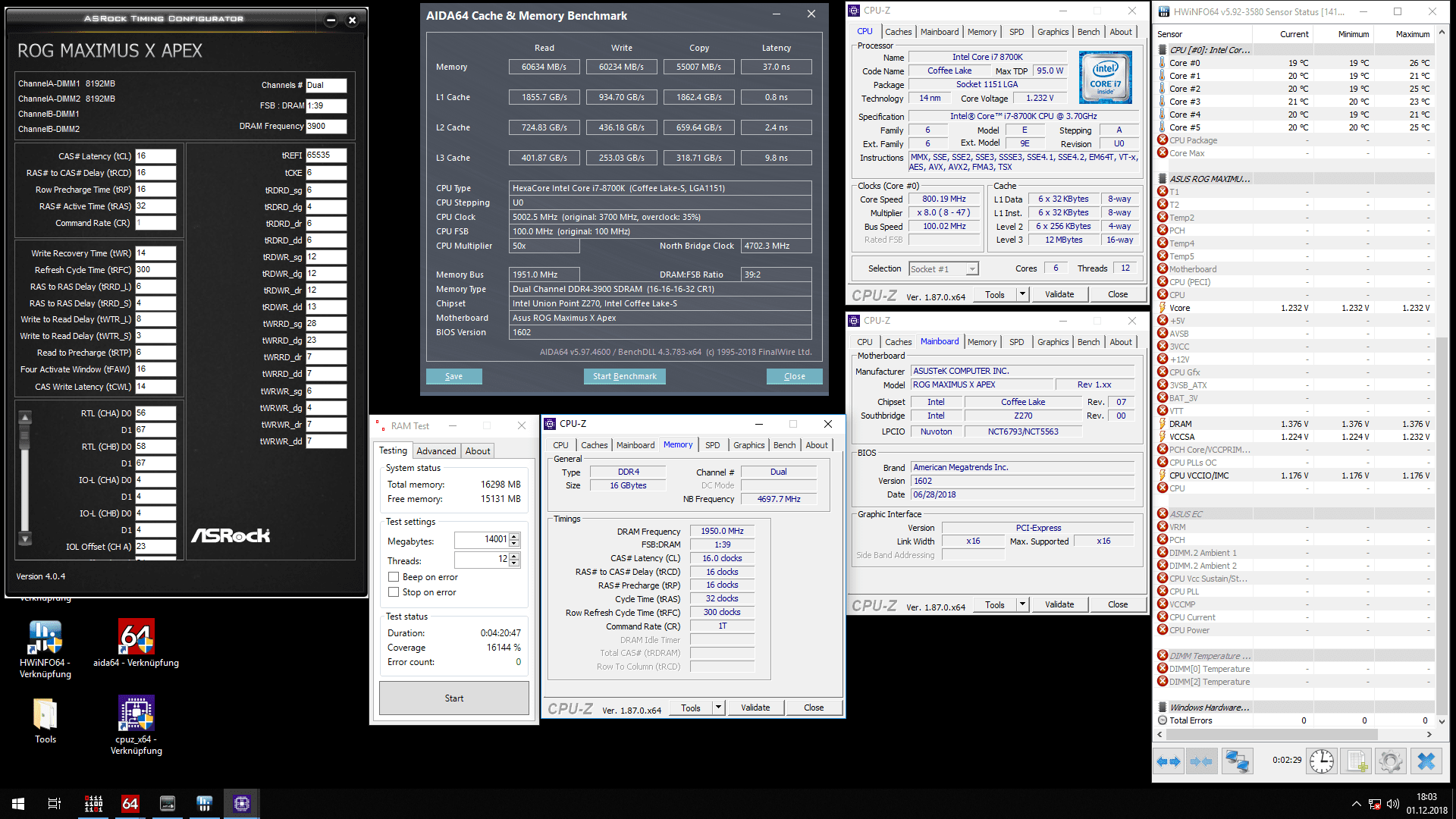Click Start button in RAM Test
Image resolution: width=1456 pixels, height=819 pixels.
tap(453, 698)
